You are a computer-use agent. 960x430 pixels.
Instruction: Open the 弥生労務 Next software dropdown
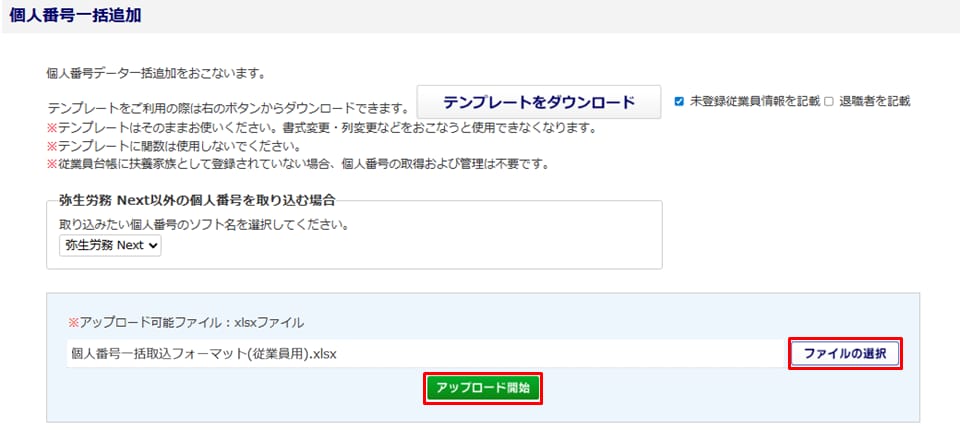(x=110, y=245)
